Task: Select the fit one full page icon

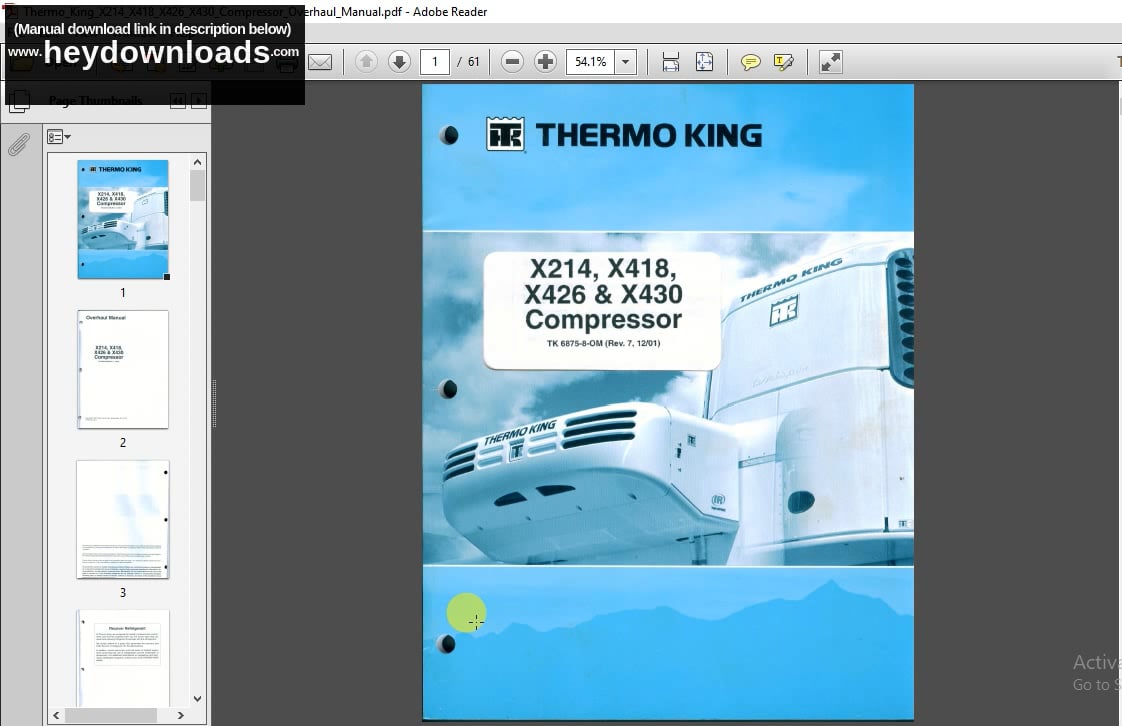Action: point(704,62)
